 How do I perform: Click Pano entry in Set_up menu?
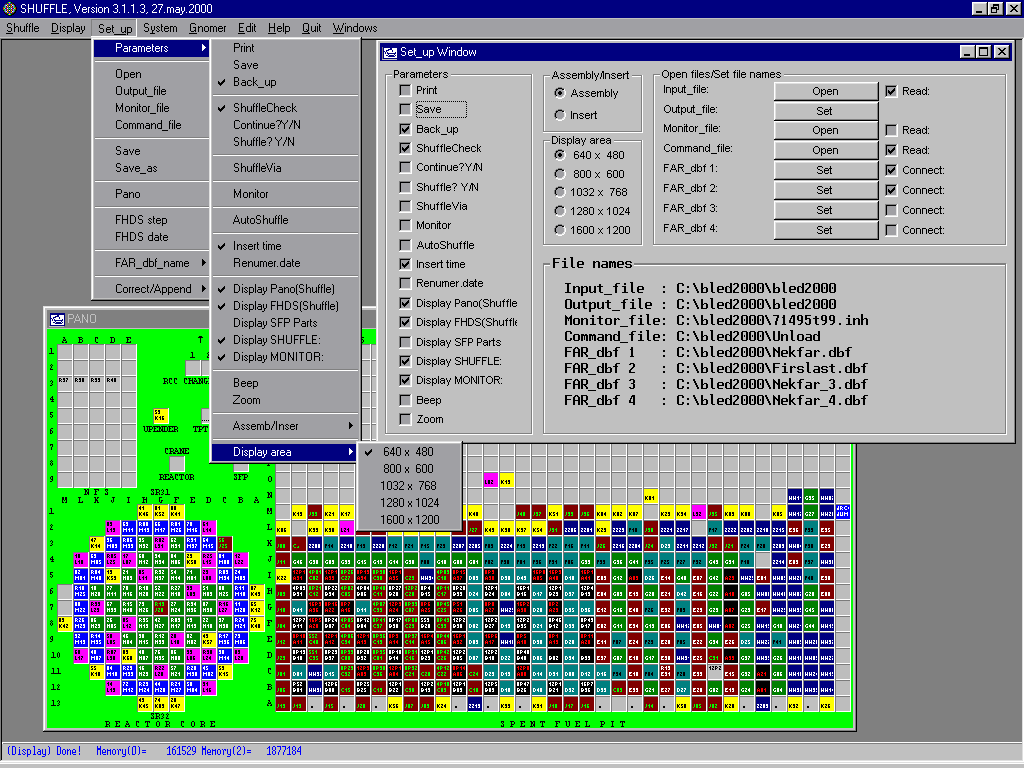(152, 194)
